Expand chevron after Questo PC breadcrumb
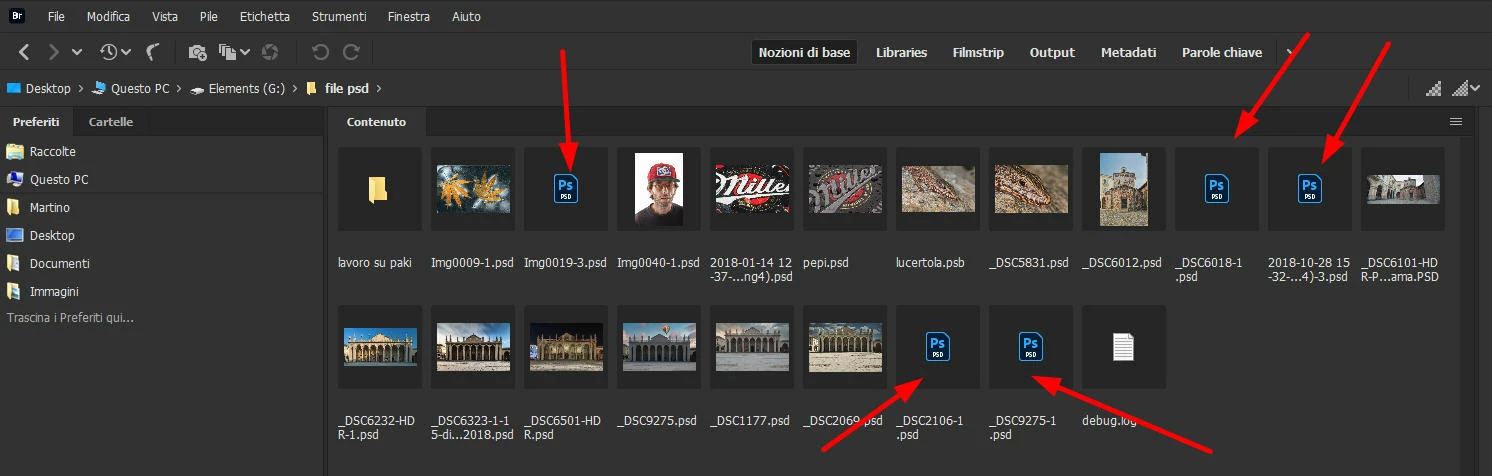This screenshot has width=1492, height=476. [179, 88]
